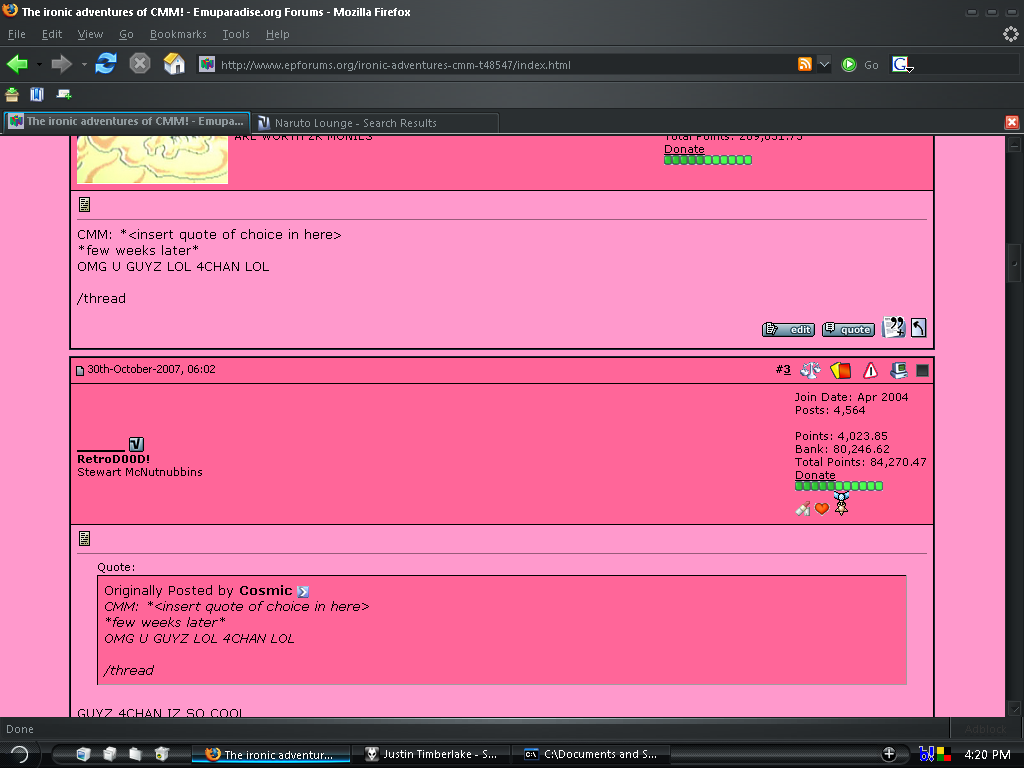Open the Help menu
The height and width of the screenshot is (768, 1024).
[278, 34]
